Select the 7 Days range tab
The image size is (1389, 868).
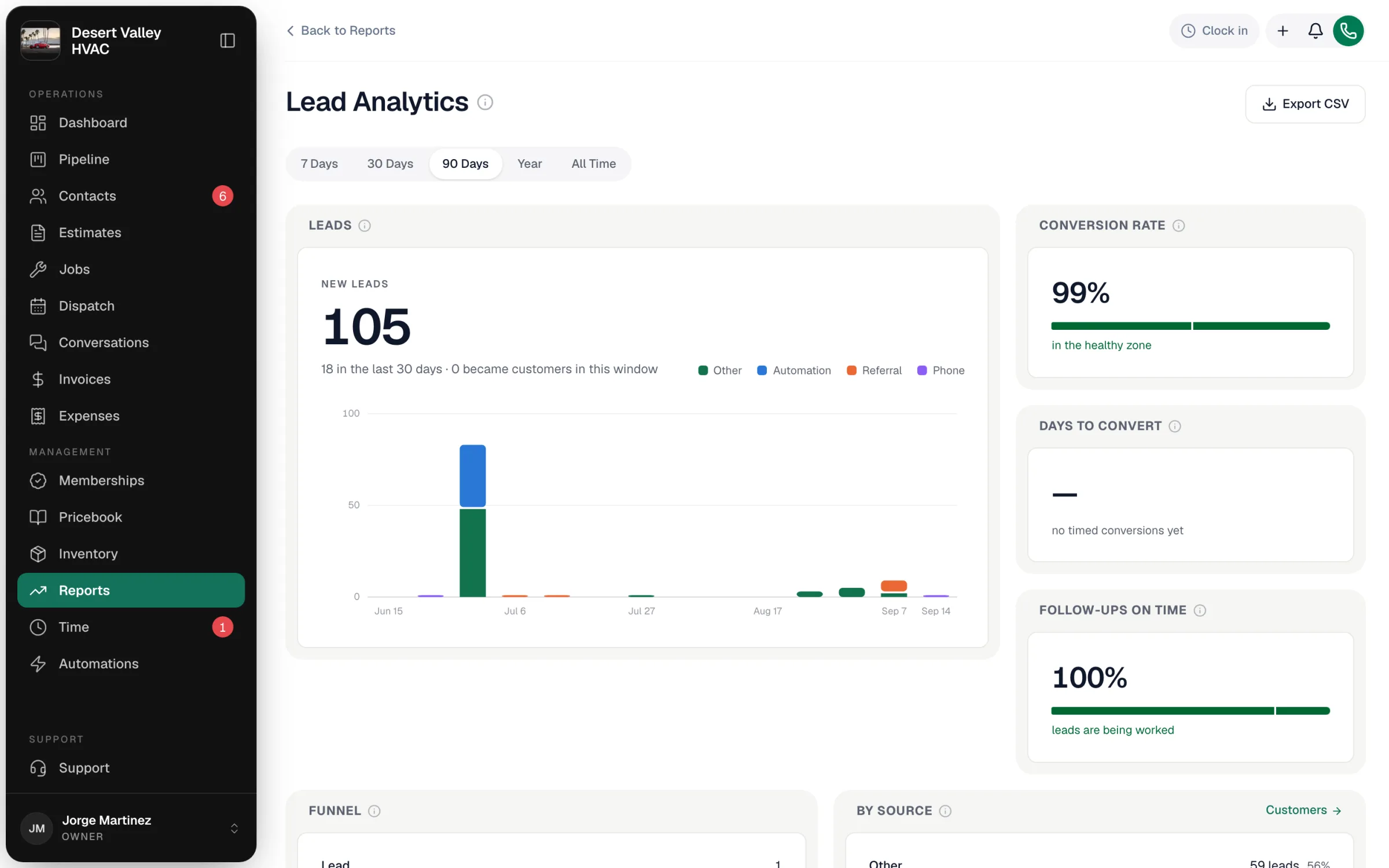[x=319, y=164]
